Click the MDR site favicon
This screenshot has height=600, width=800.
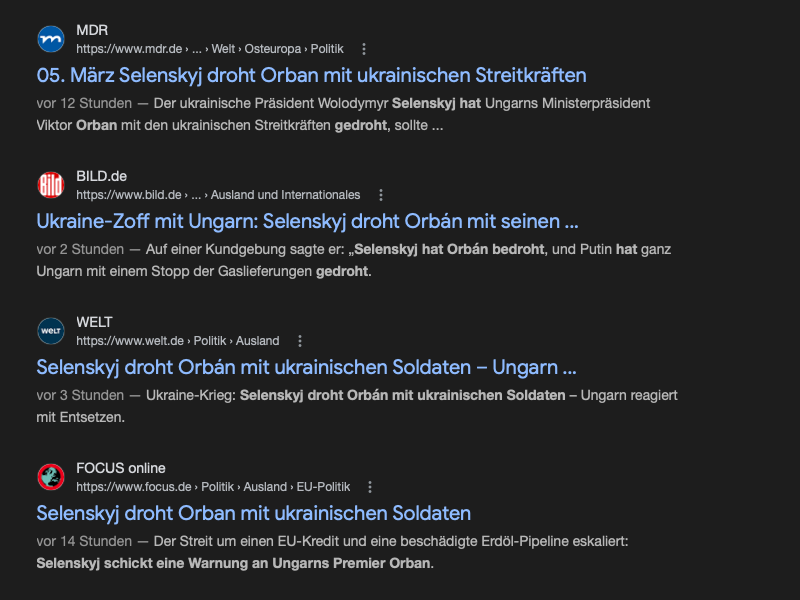pos(50,39)
